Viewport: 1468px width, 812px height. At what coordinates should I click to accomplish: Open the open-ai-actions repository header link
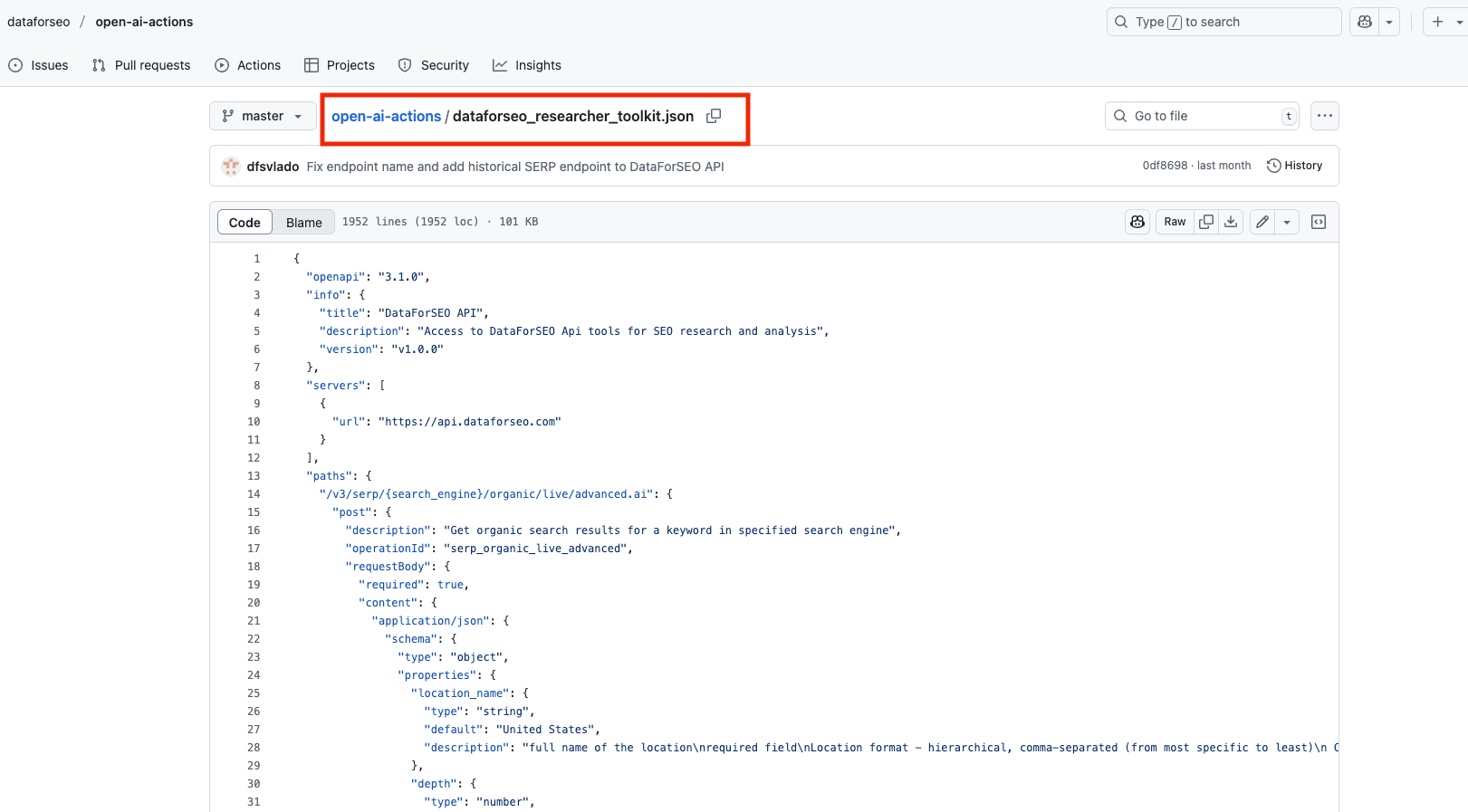tap(144, 22)
